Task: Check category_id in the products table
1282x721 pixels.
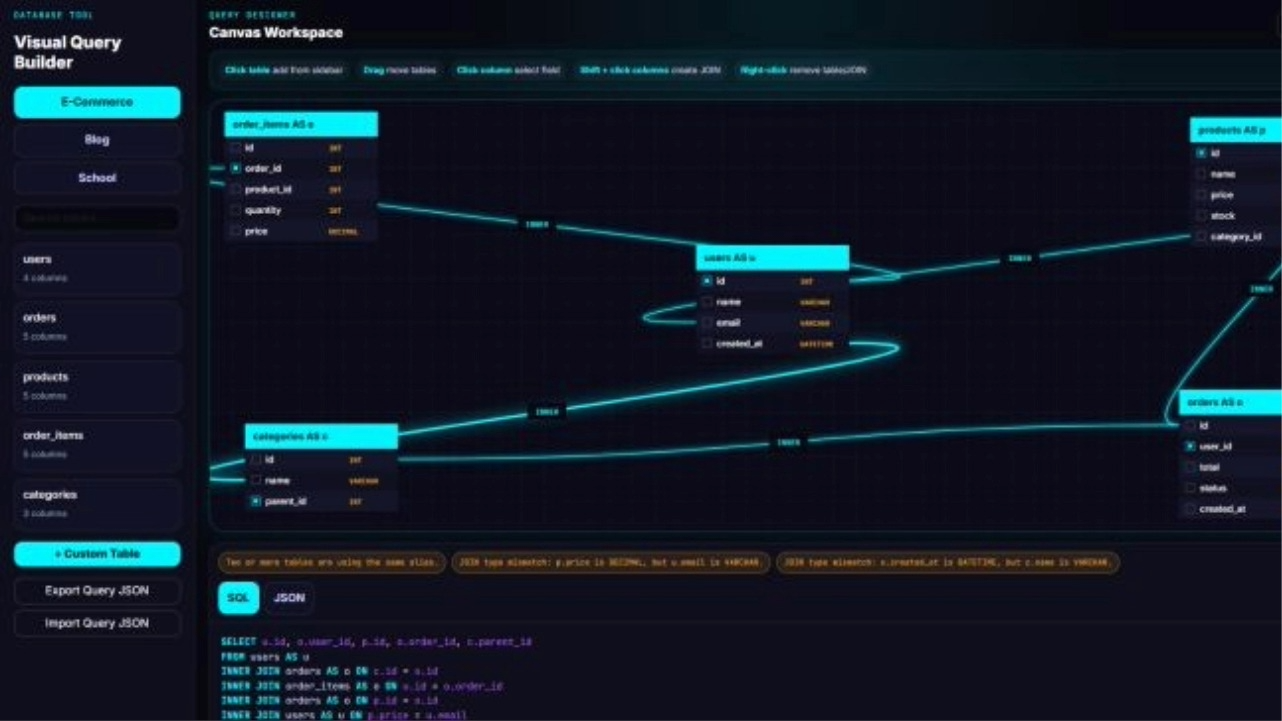Action: 1201,237
